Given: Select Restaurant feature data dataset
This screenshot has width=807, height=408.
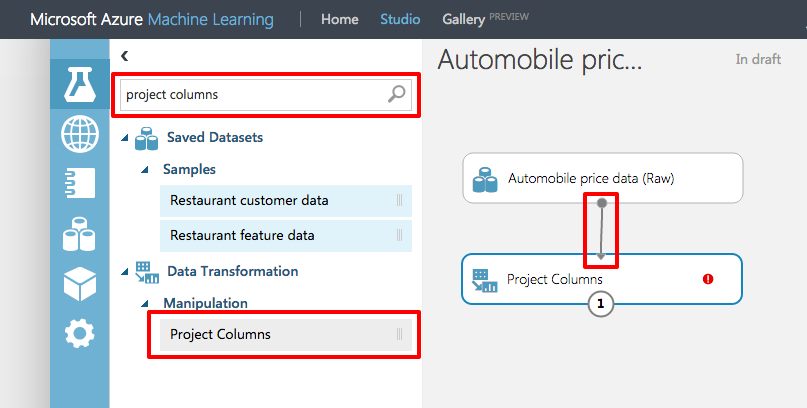Looking at the screenshot, I should click(242, 235).
